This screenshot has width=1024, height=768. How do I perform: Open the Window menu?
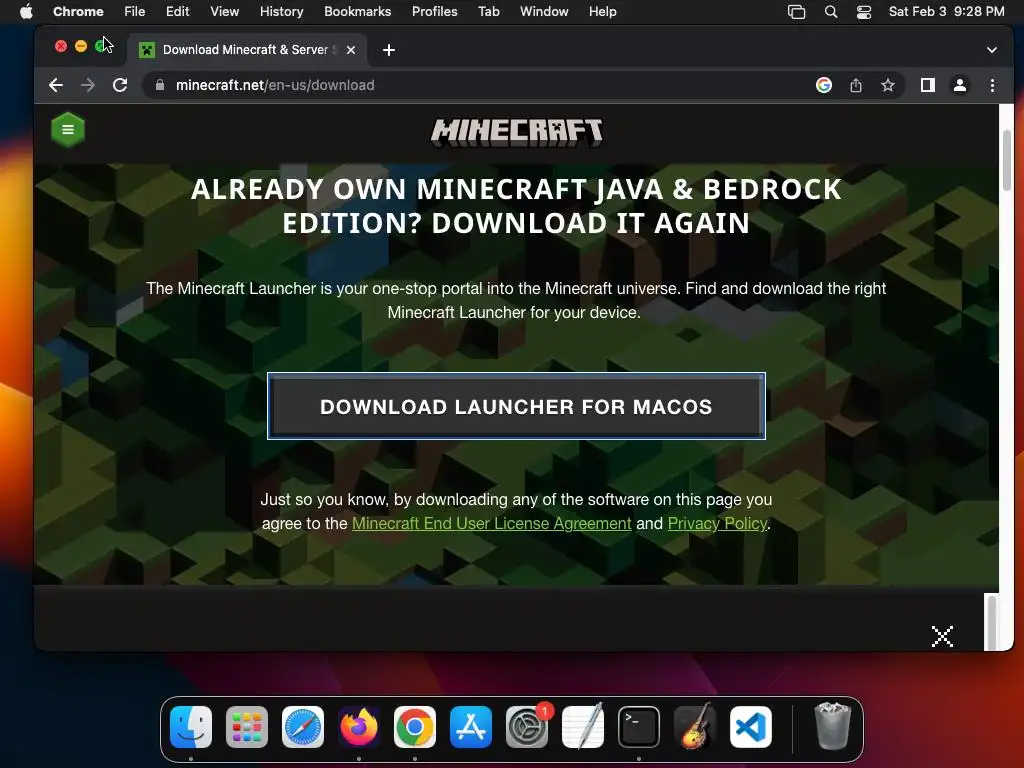(x=544, y=12)
